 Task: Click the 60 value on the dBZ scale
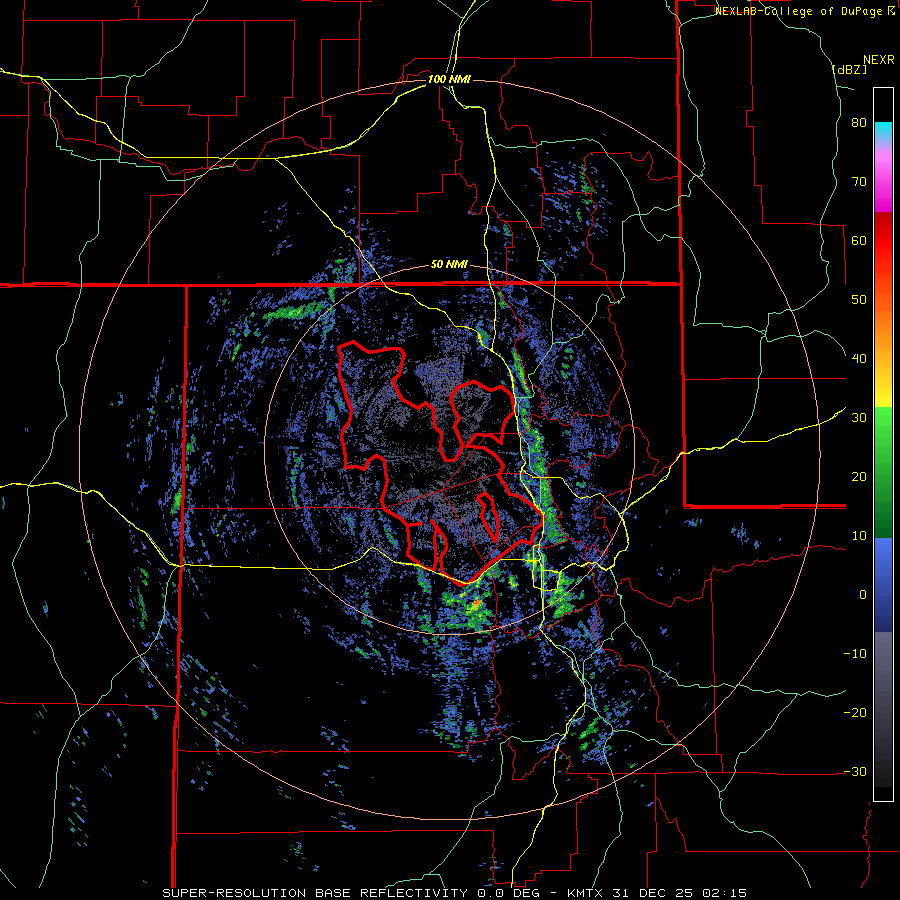coord(859,240)
